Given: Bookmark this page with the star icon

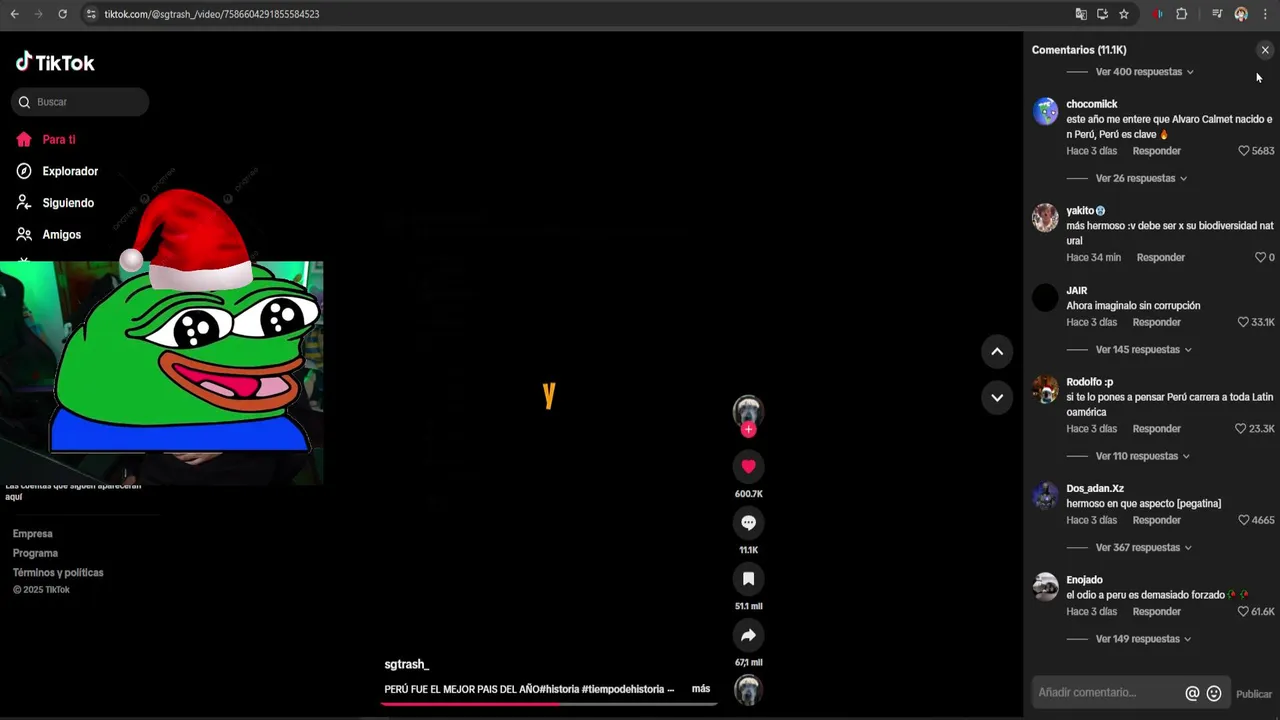Looking at the screenshot, I should point(1124,14).
